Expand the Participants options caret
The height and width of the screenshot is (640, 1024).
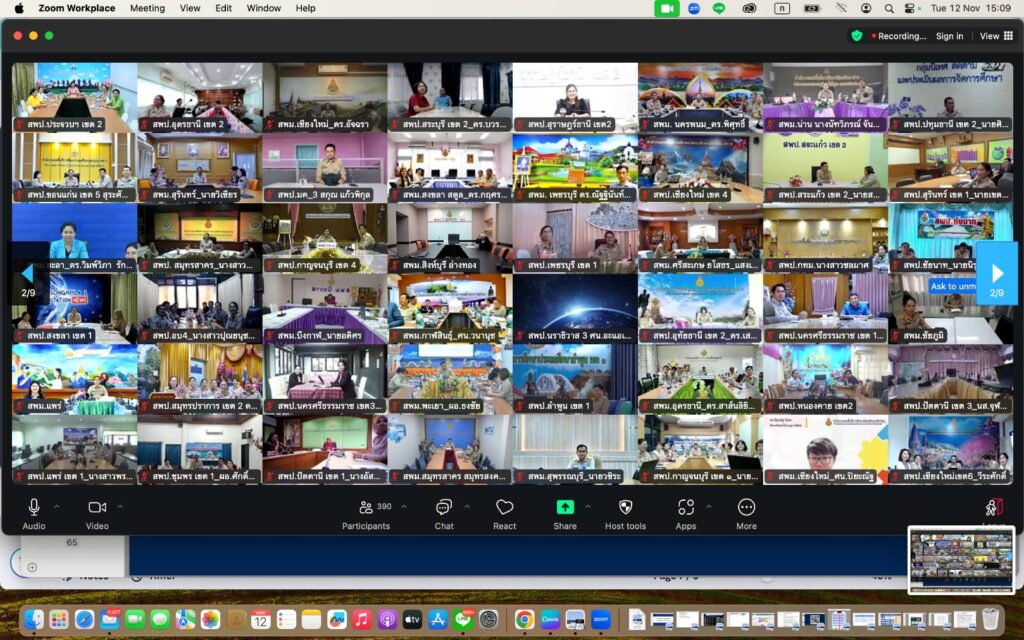[404, 507]
